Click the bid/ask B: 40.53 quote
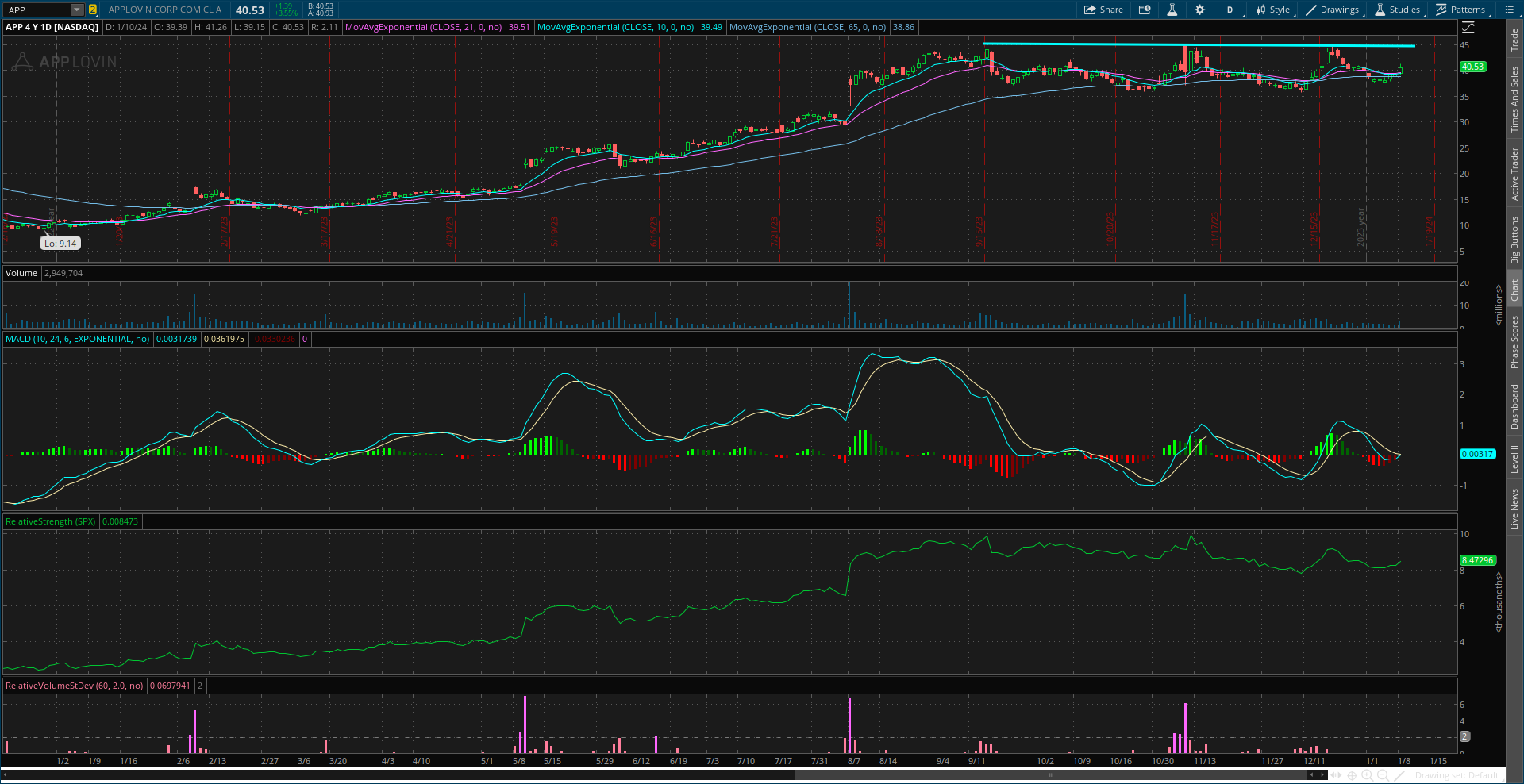 [321, 6]
